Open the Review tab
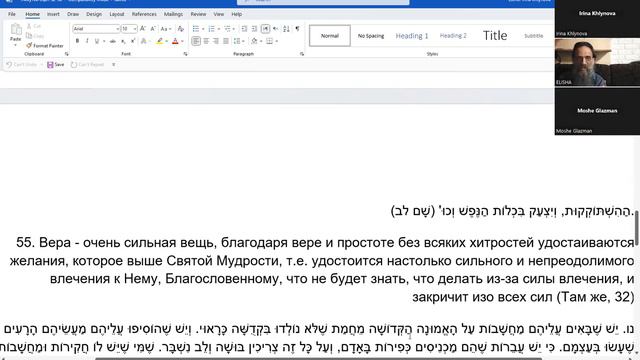 (198, 14)
